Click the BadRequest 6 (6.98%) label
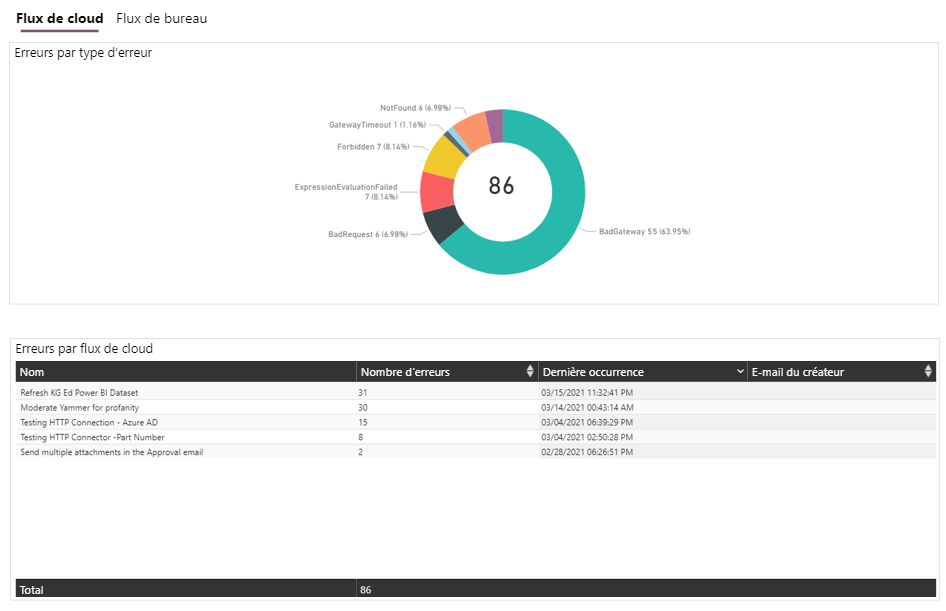 tap(368, 234)
